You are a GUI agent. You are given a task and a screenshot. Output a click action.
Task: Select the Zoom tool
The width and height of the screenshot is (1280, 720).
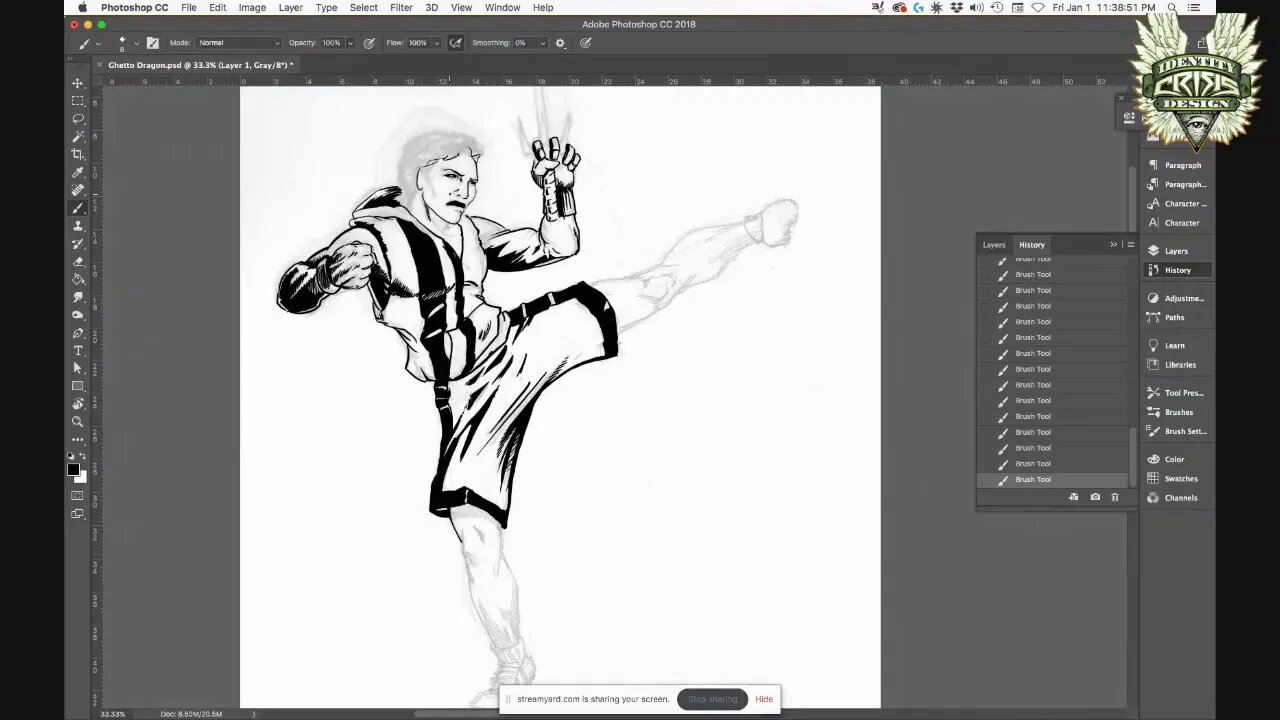point(78,422)
